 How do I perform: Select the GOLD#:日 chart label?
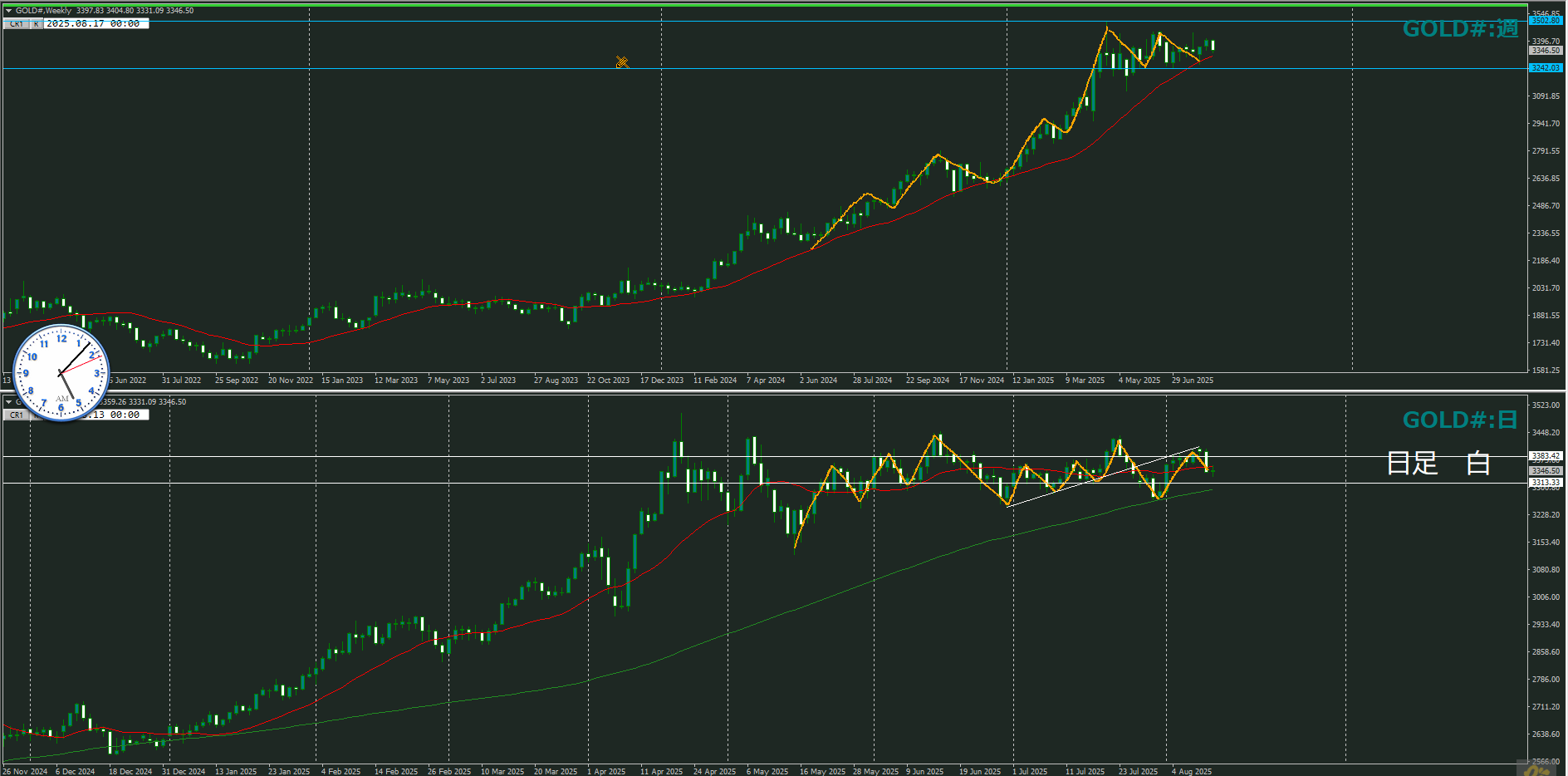1460,420
